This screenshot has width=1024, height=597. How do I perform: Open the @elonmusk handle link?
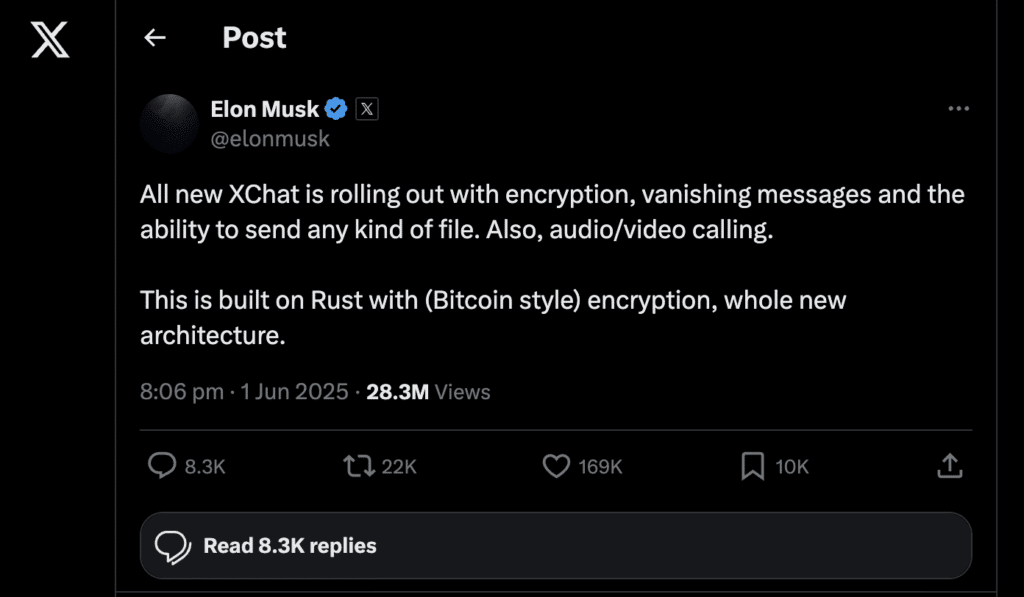[x=270, y=139]
